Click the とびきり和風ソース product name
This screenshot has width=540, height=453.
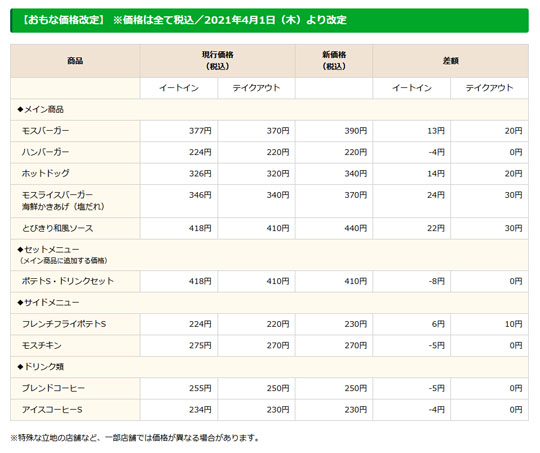tap(58, 228)
